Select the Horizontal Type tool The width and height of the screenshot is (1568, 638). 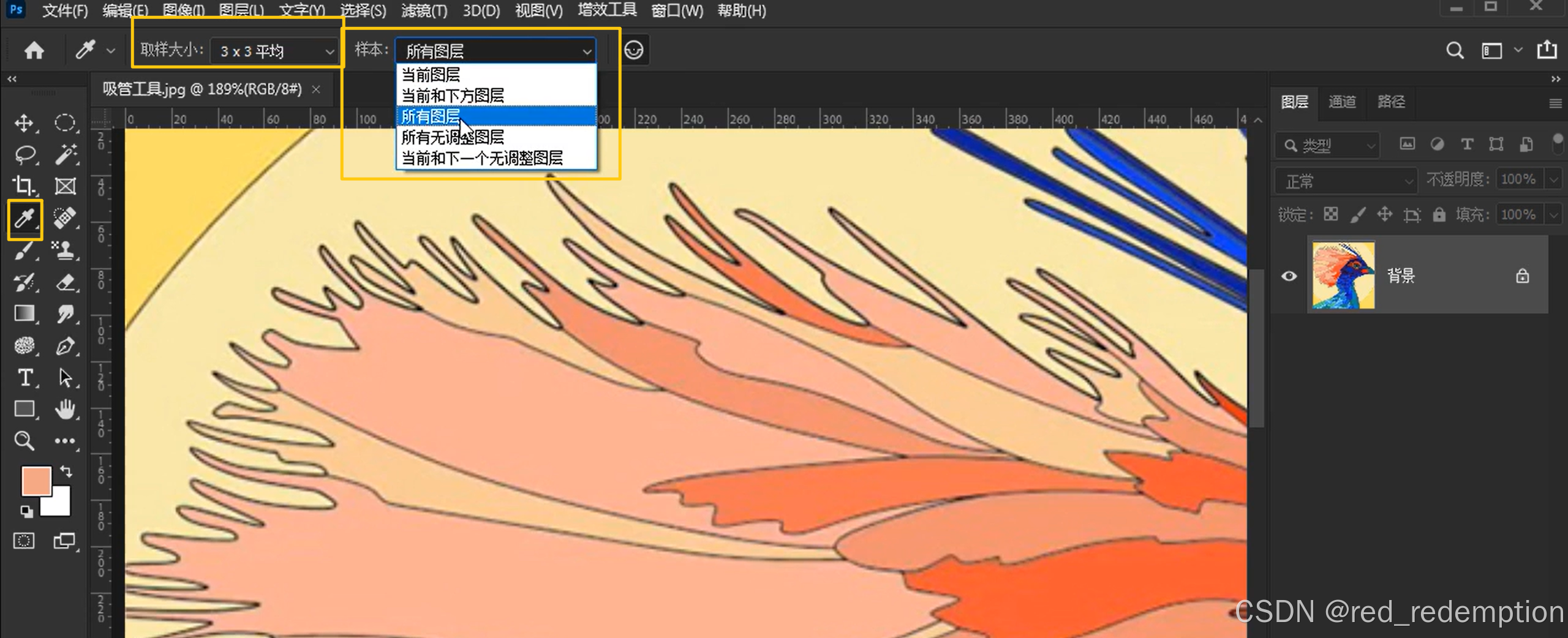[x=25, y=377]
